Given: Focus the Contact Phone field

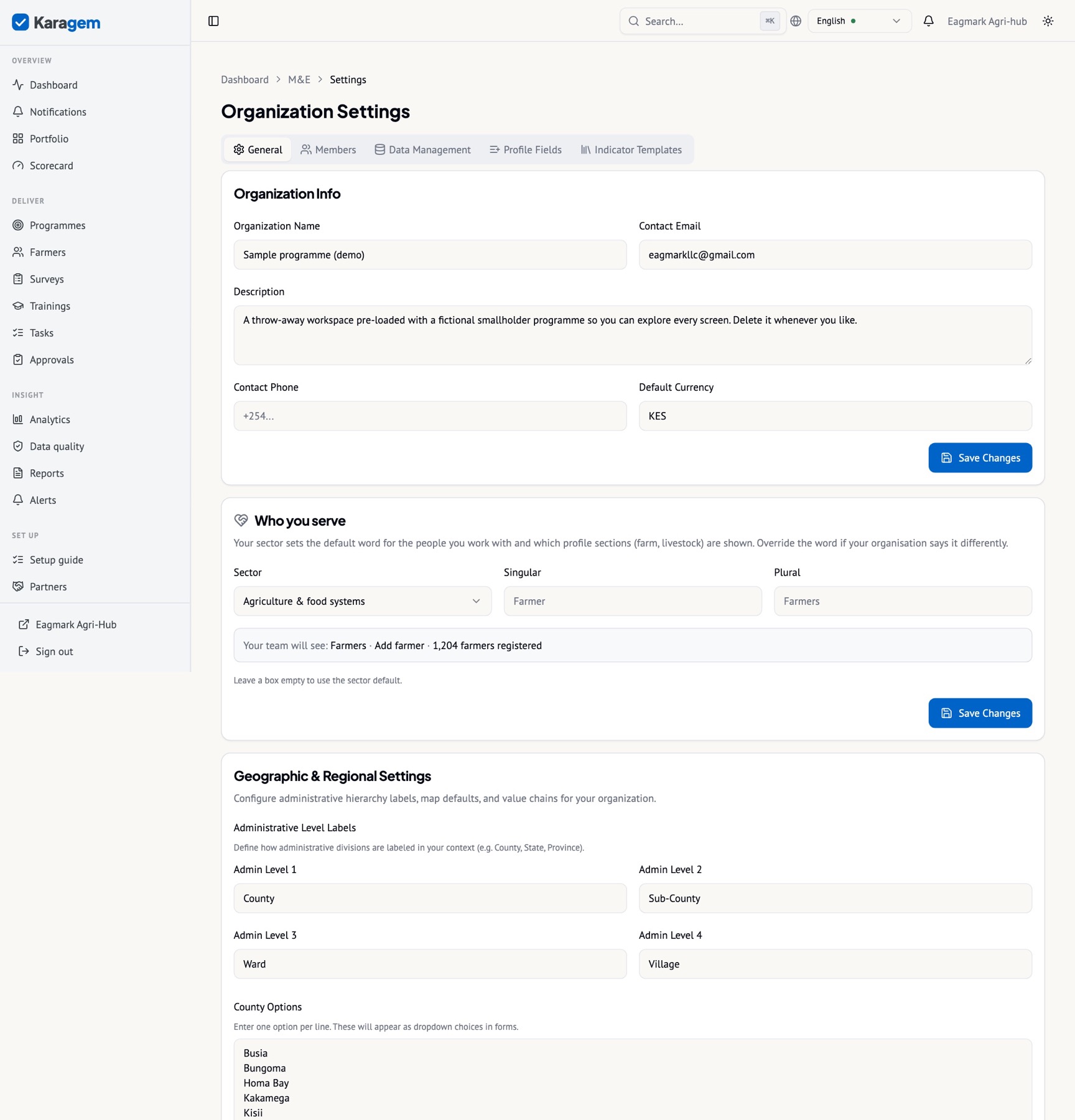Looking at the screenshot, I should tap(430, 416).
